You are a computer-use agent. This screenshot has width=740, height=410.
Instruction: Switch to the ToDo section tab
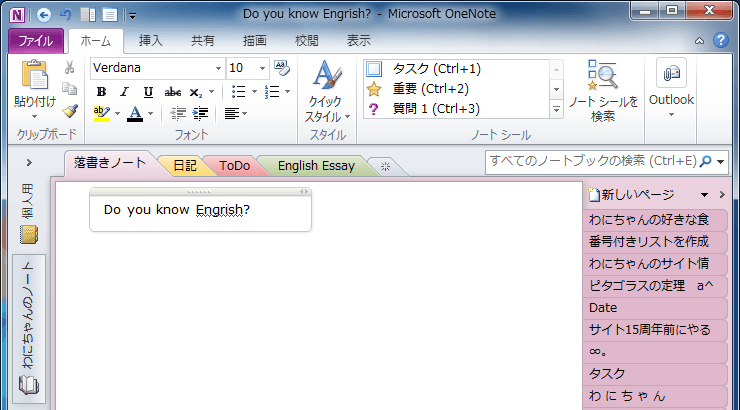pos(235,166)
